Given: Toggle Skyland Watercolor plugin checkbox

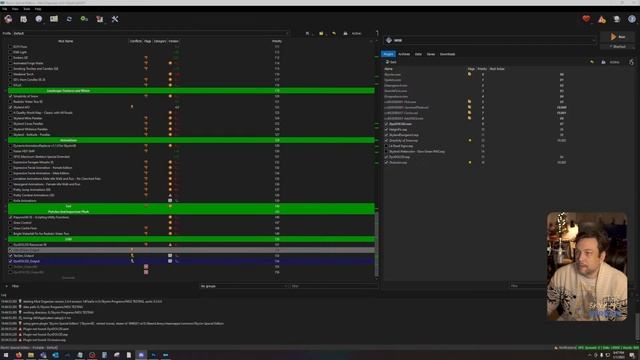Looking at the screenshot, I should coord(386,151).
